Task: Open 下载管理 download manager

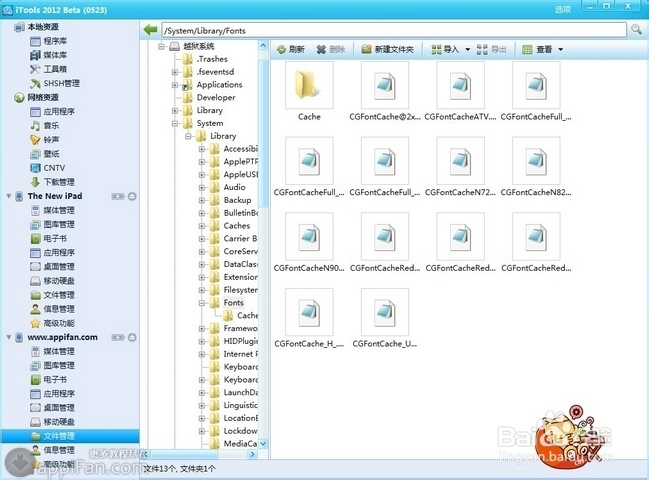Action: 53,182
